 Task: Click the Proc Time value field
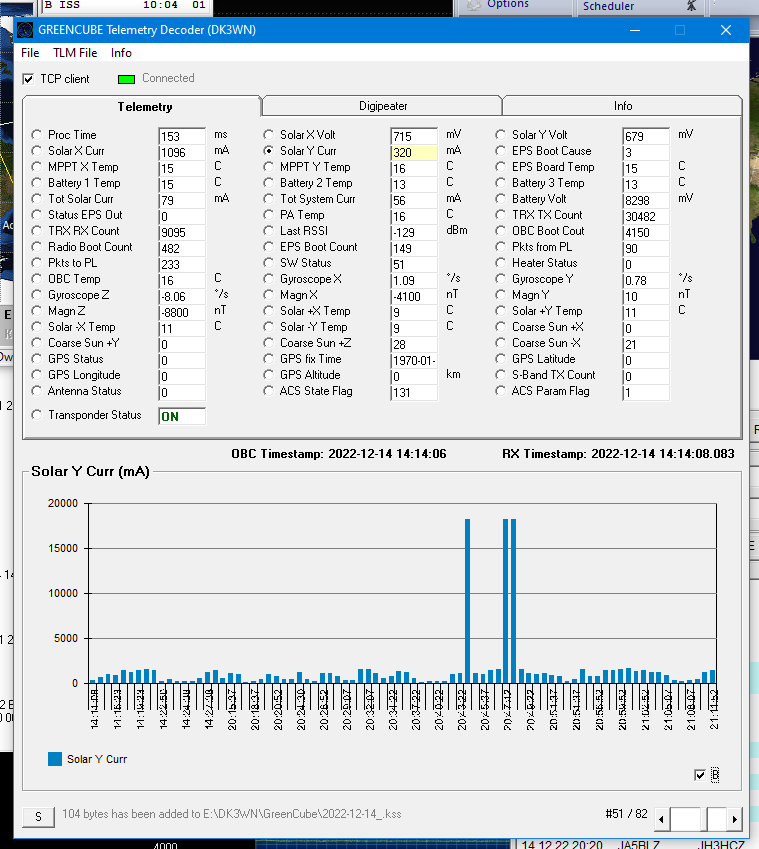click(x=182, y=136)
